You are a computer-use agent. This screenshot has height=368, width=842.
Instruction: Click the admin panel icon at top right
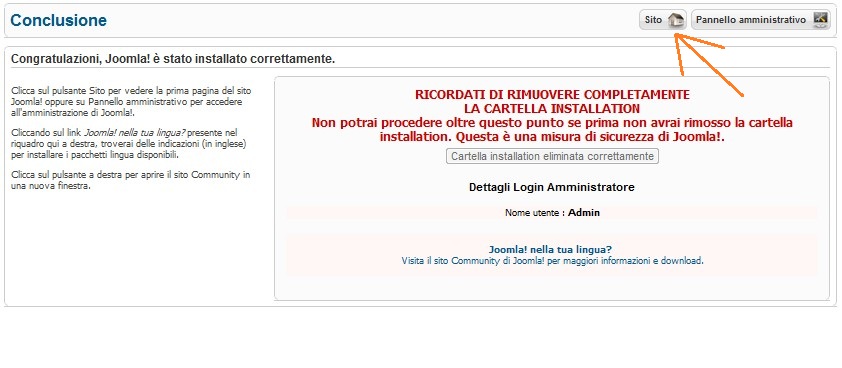[821, 20]
